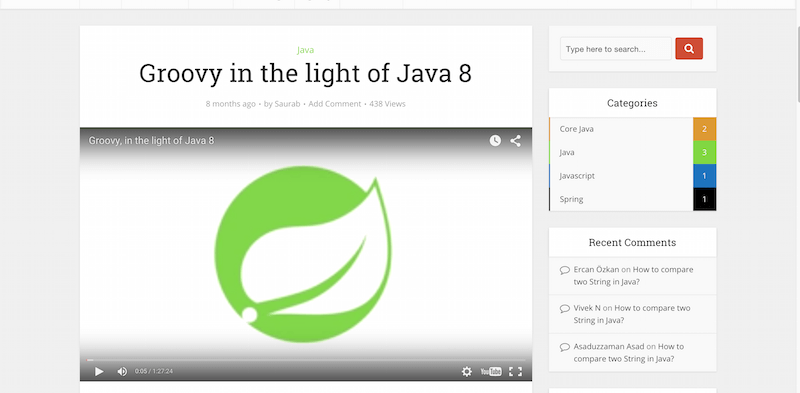
Task: Click comment bubble icon beside Asaduzzaman Asad
Action: (x=564, y=347)
